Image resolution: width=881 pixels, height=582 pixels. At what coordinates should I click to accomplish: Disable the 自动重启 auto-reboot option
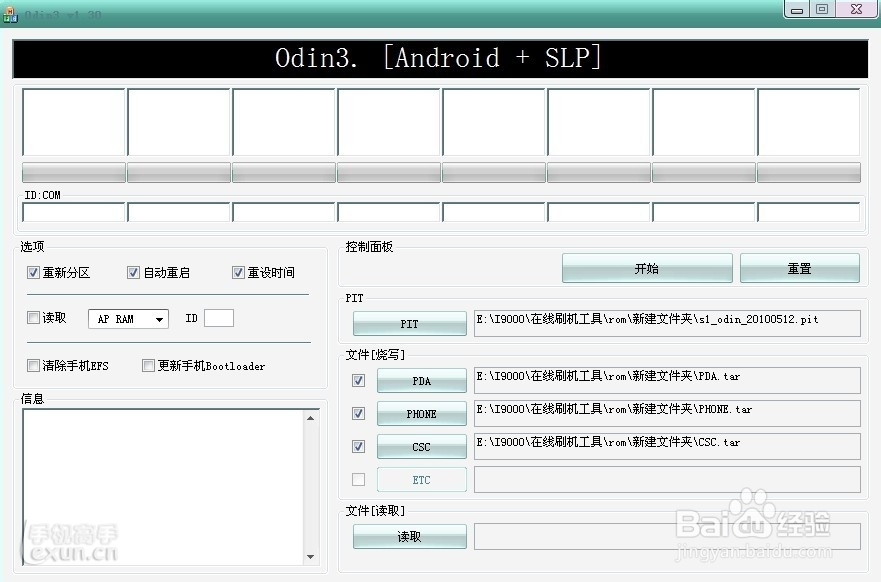[x=134, y=272]
